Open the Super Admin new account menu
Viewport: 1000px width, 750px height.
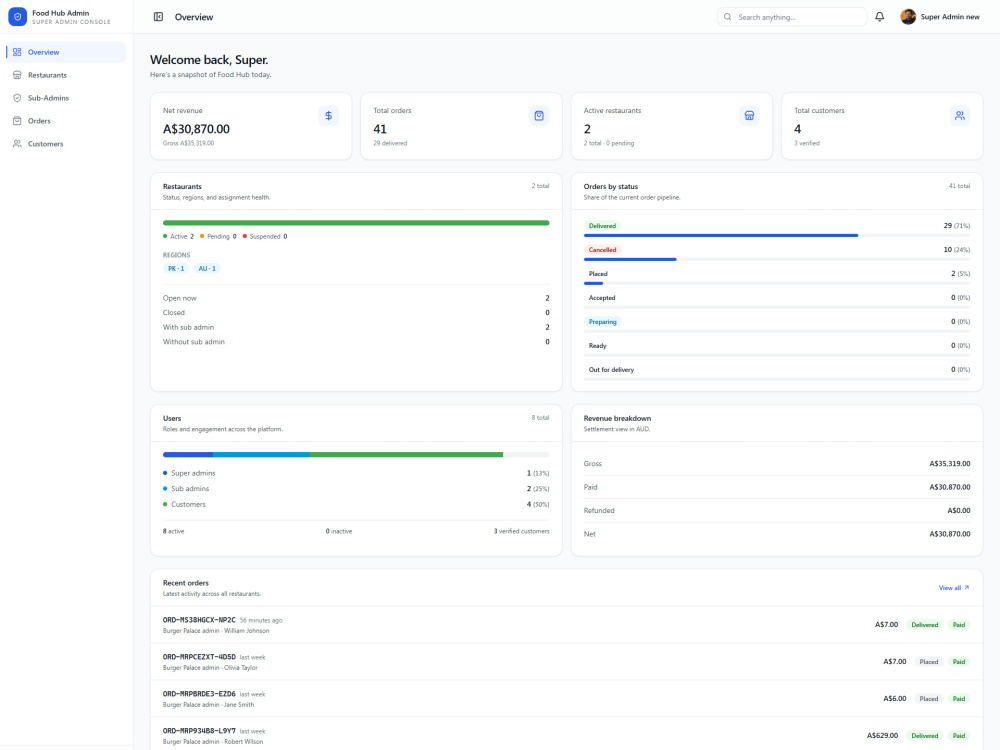[940, 17]
